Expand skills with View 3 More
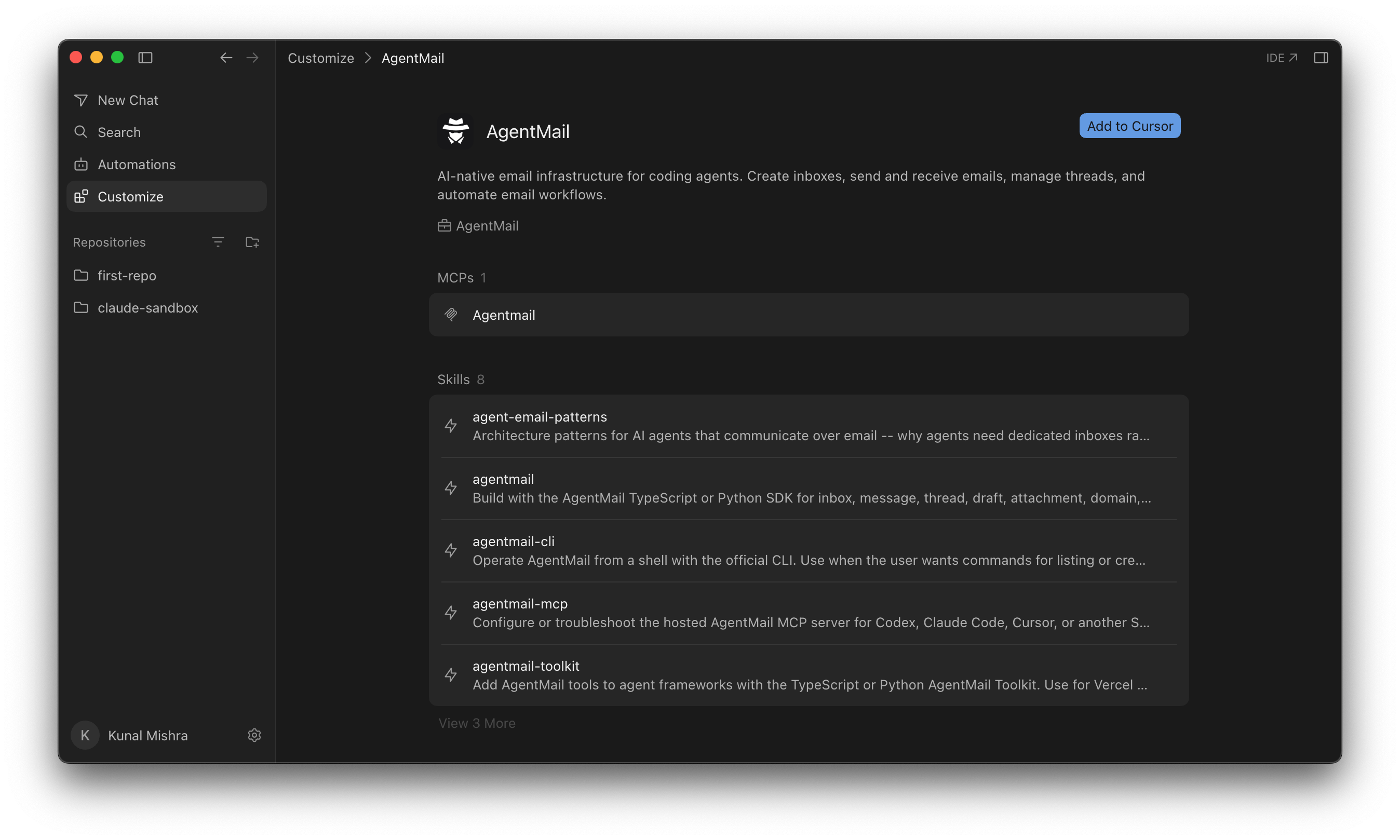Viewport: 1400px width, 840px height. [x=477, y=723]
